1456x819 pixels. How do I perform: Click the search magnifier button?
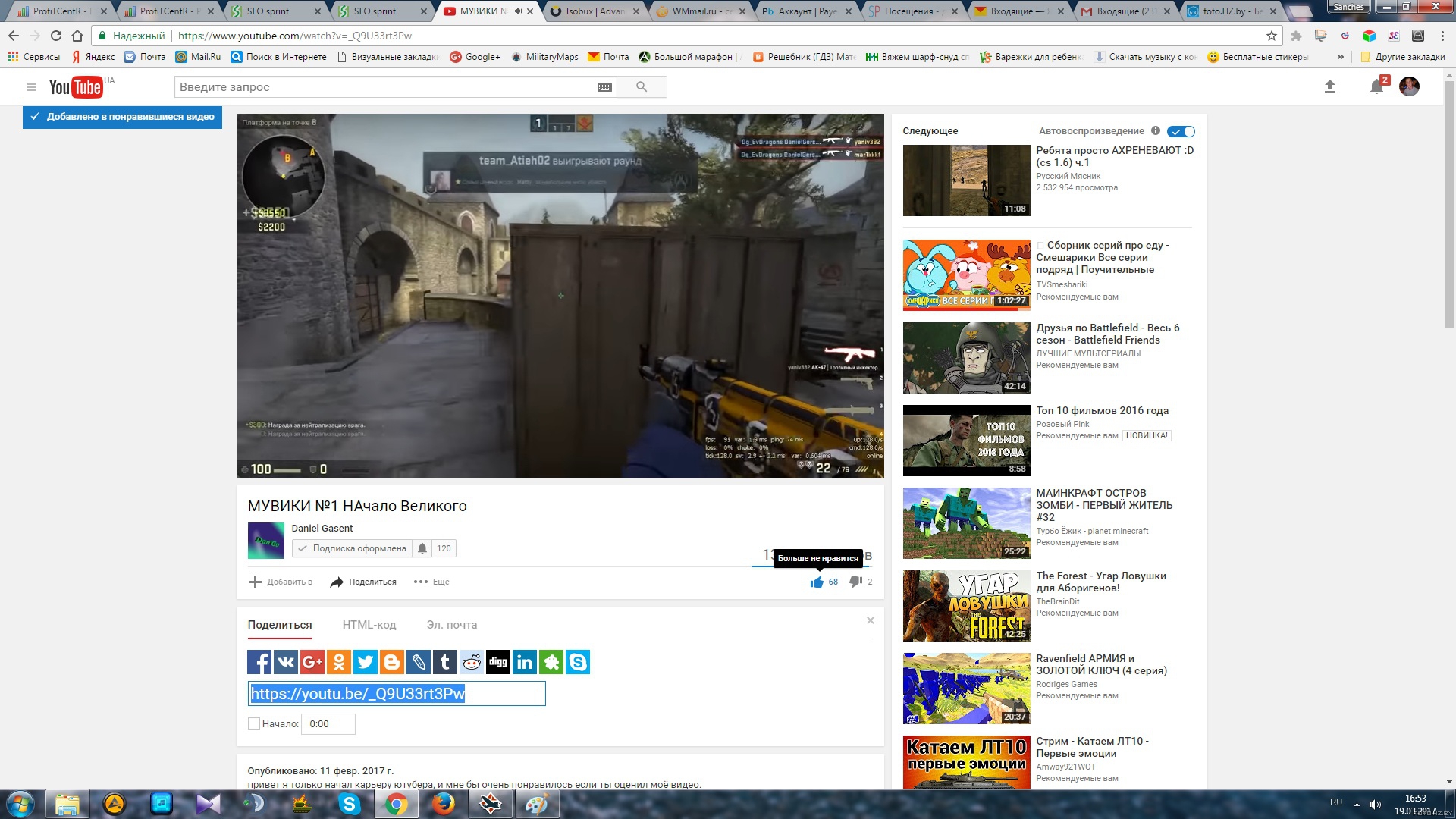642,87
